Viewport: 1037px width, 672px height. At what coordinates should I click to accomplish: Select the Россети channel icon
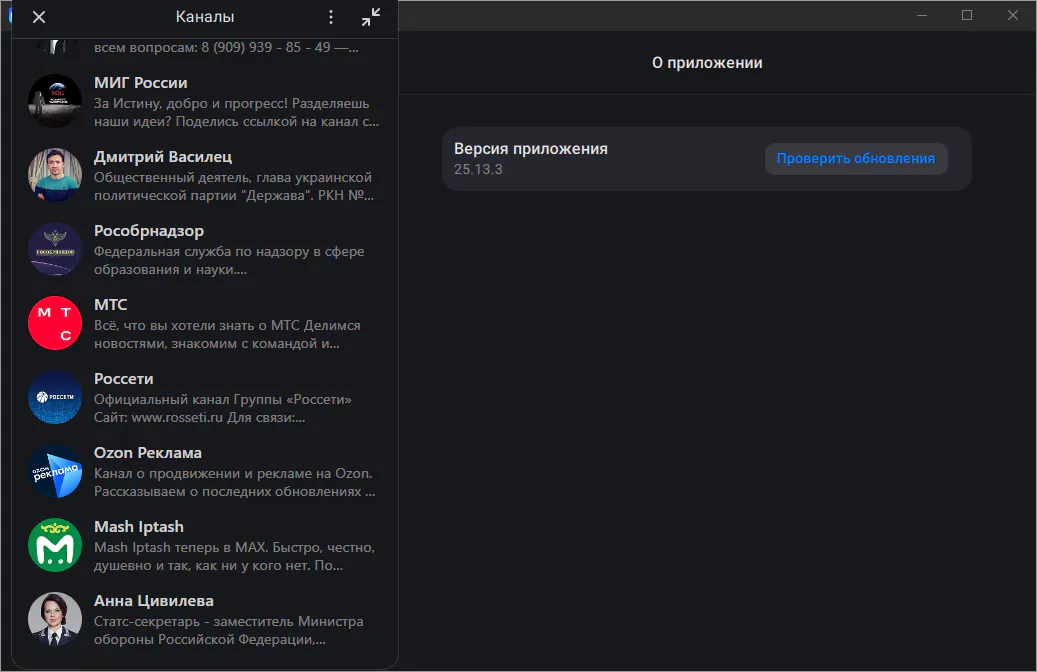point(55,397)
